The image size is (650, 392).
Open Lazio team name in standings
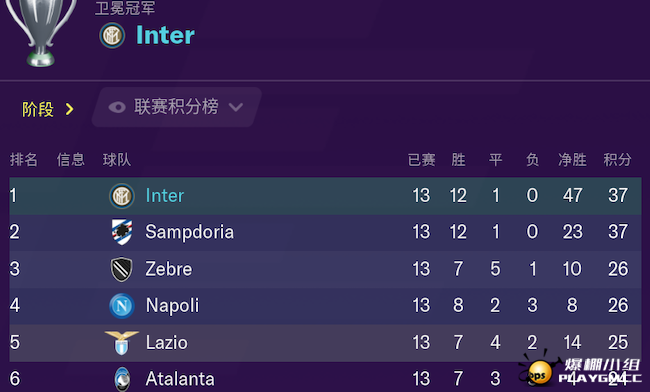tap(167, 343)
